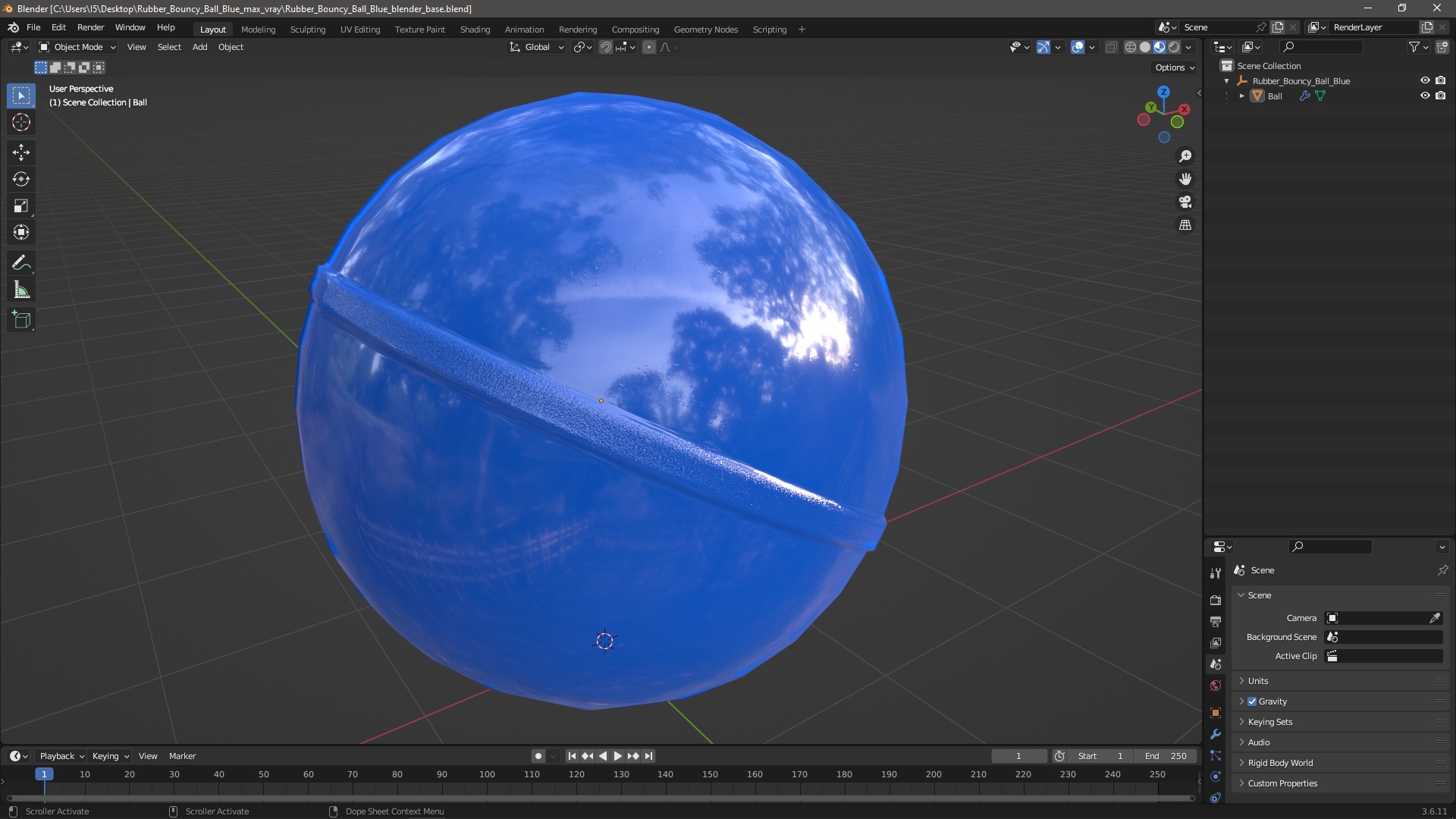Switch to the Modeling workspace tab
Image resolution: width=1456 pixels, height=819 pixels.
coord(258,30)
